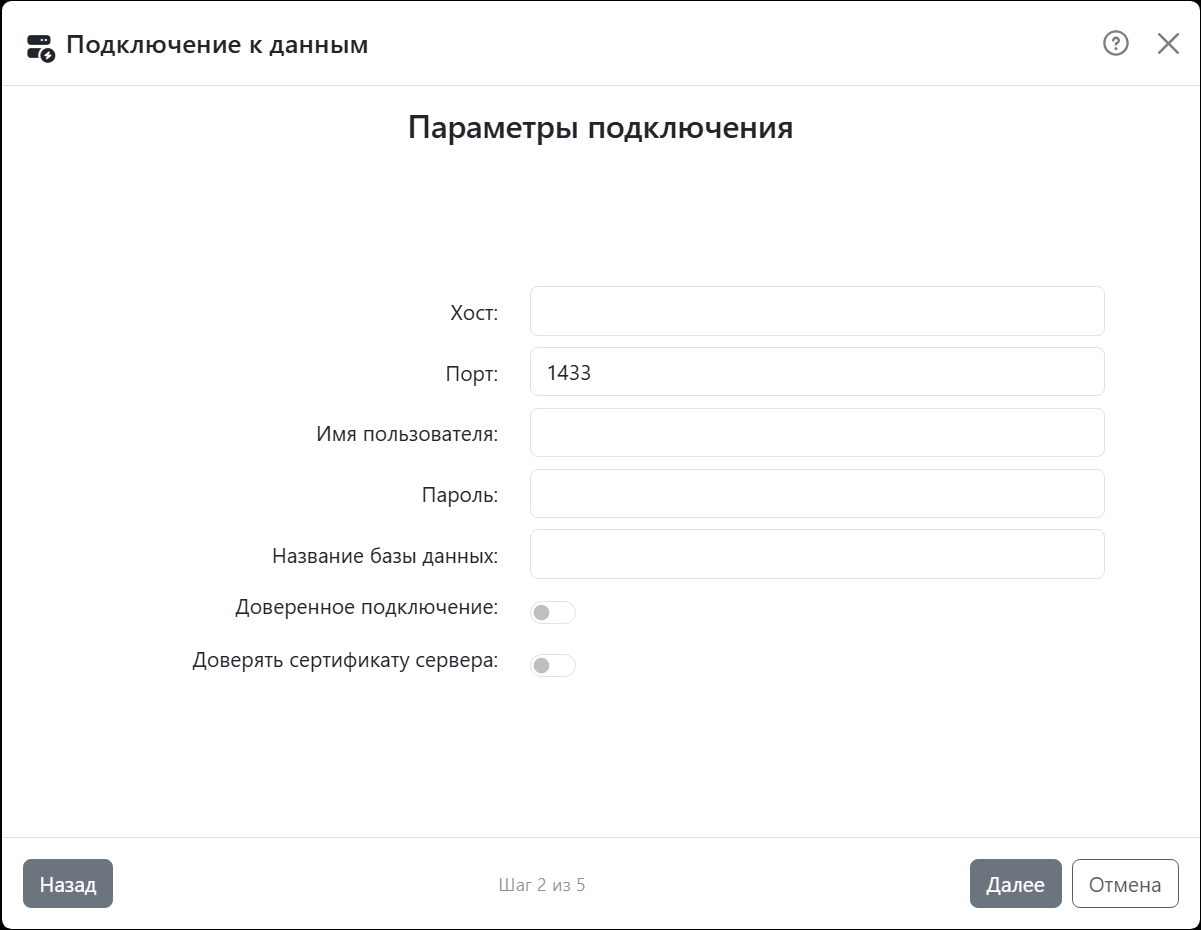Click the 'Подключение к данным' title text
Image resolution: width=1201 pixels, height=930 pixels.
[x=217, y=45]
